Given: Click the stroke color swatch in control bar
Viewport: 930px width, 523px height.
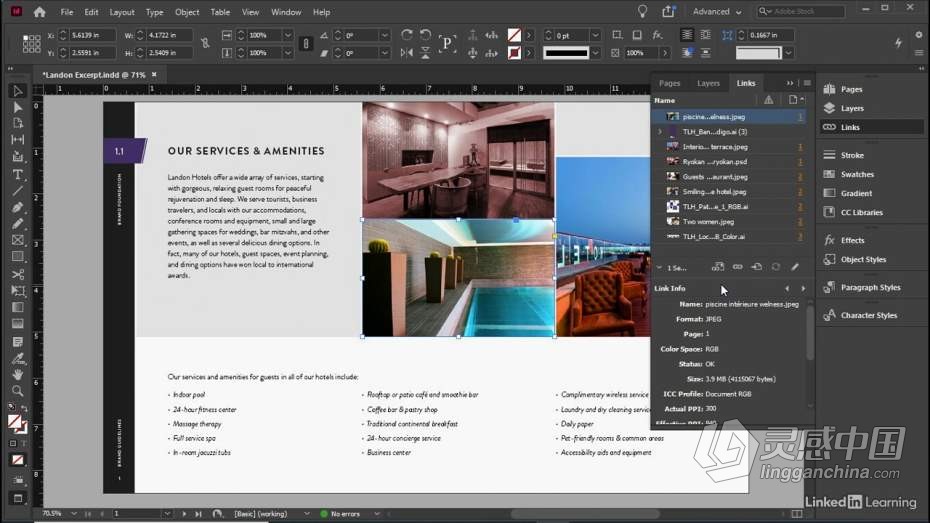Looking at the screenshot, I should click(x=514, y=53).
